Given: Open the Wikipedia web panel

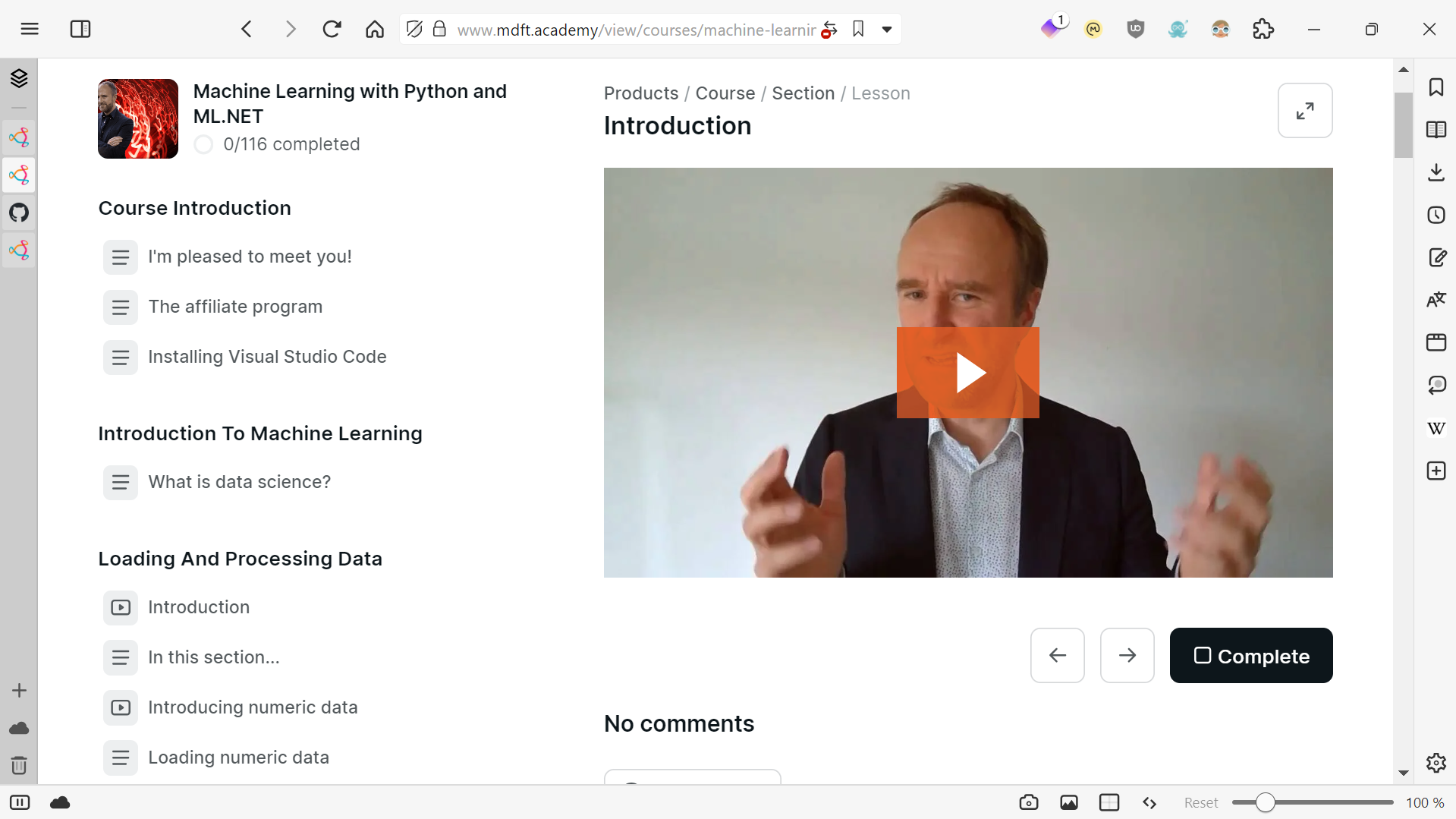Looking at the screenshot, I should click(x=1436, y=428).
